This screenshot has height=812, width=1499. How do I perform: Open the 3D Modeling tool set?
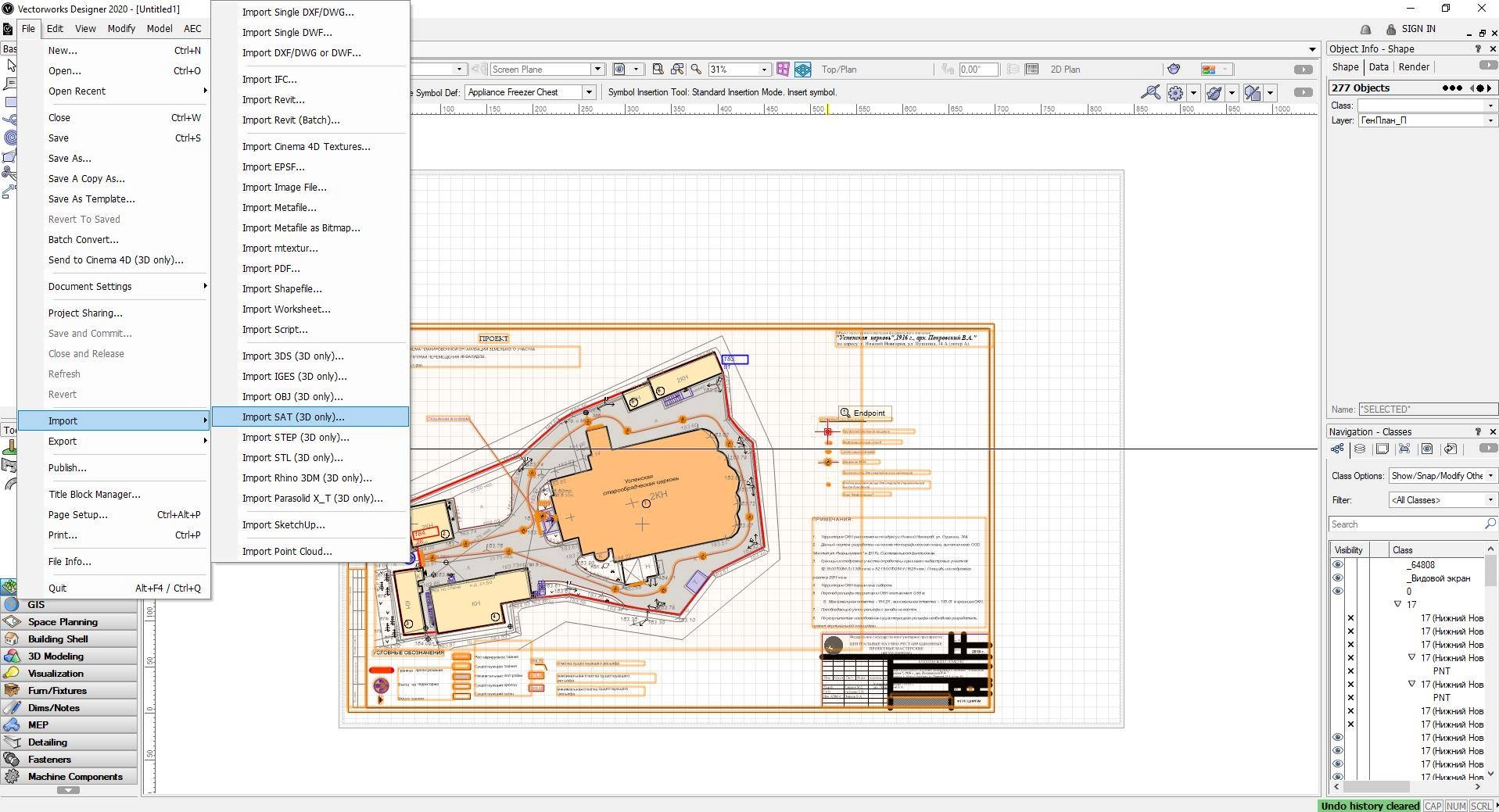pyautogui.click(x=69, y=656)
